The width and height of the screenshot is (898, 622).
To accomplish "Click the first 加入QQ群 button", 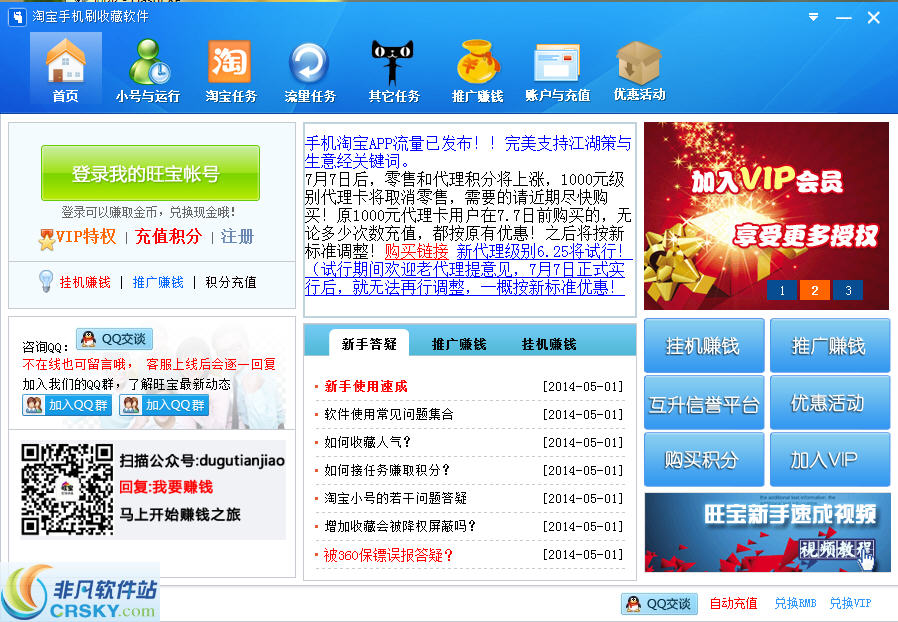I will click(x=67, y=405).
